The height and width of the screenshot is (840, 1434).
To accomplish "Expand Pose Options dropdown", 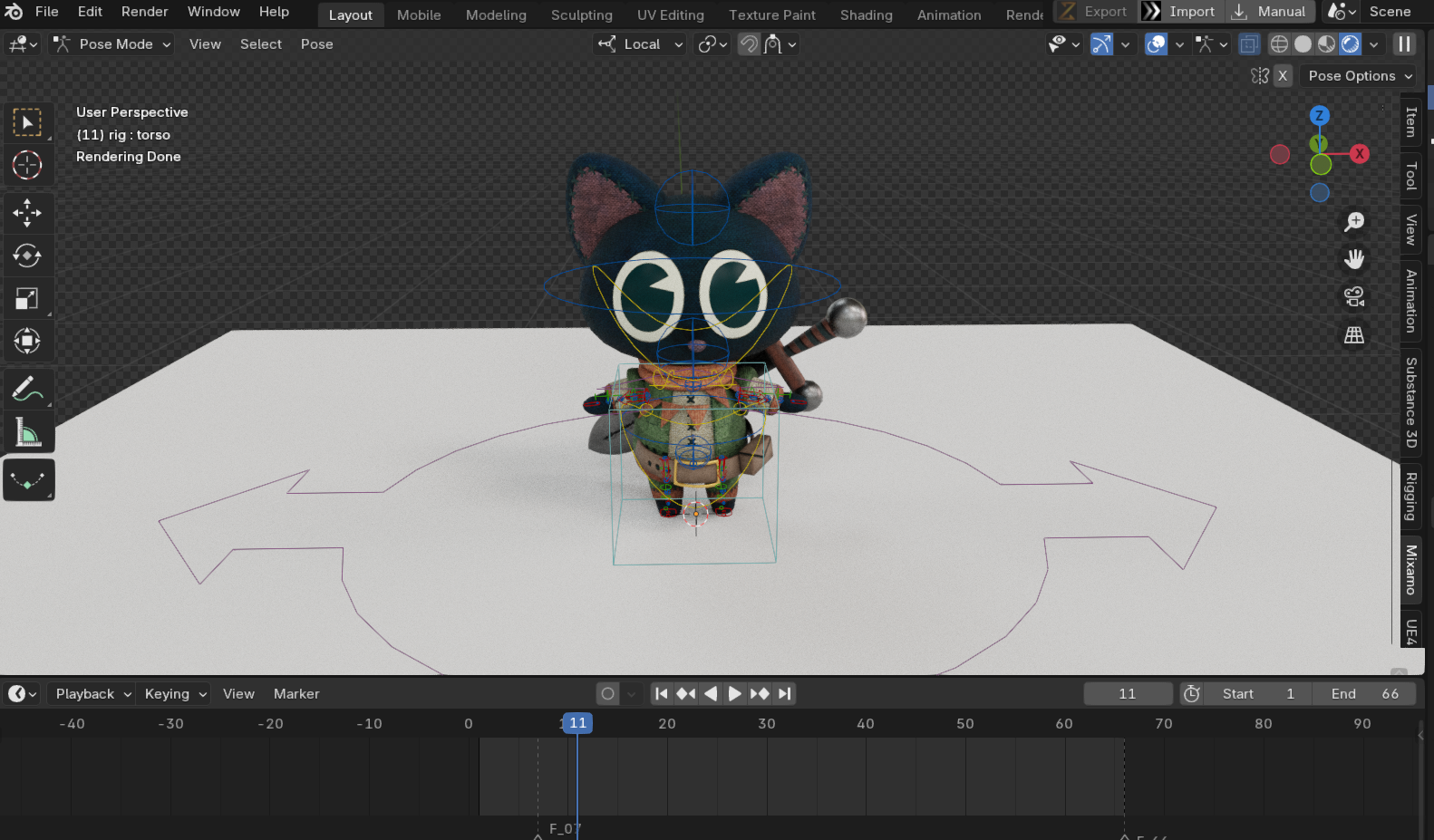I will point(1359,76).
